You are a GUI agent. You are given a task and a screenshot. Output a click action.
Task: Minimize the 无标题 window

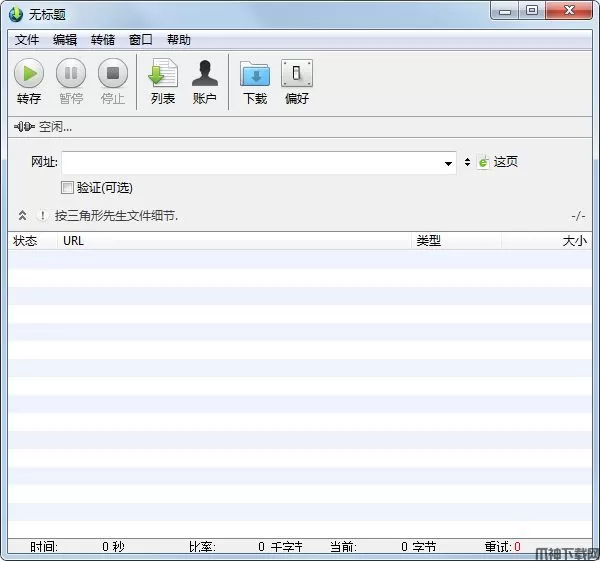point(505,11)
